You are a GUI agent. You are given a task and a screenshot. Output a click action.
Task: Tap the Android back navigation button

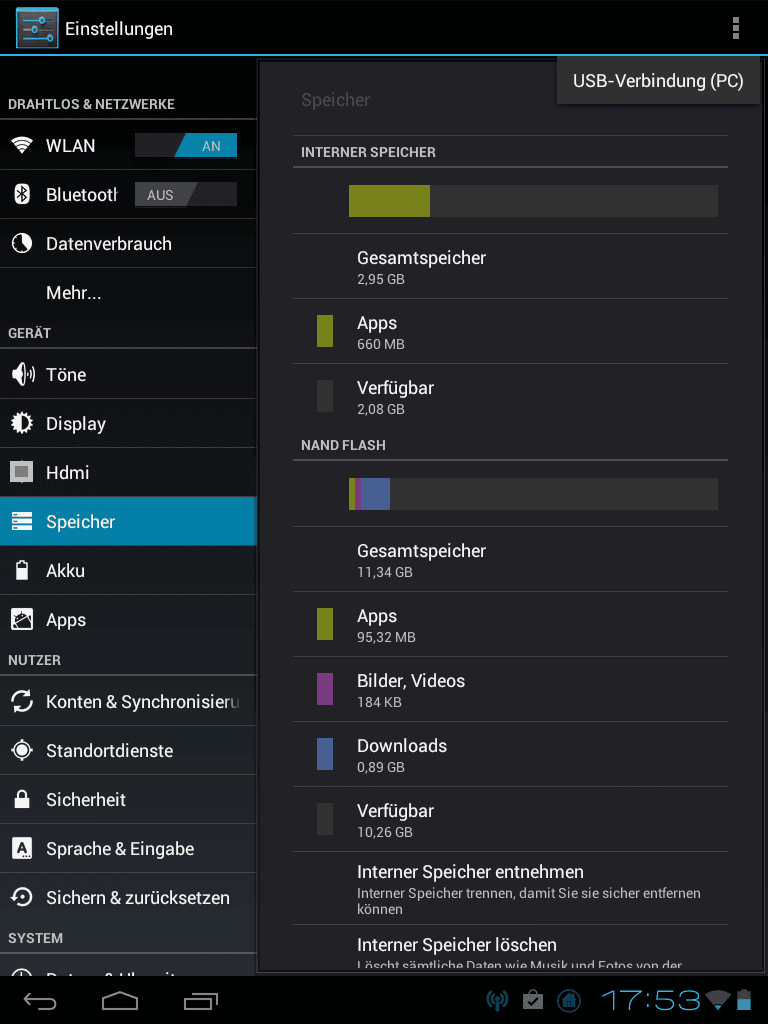[40, 1000]
